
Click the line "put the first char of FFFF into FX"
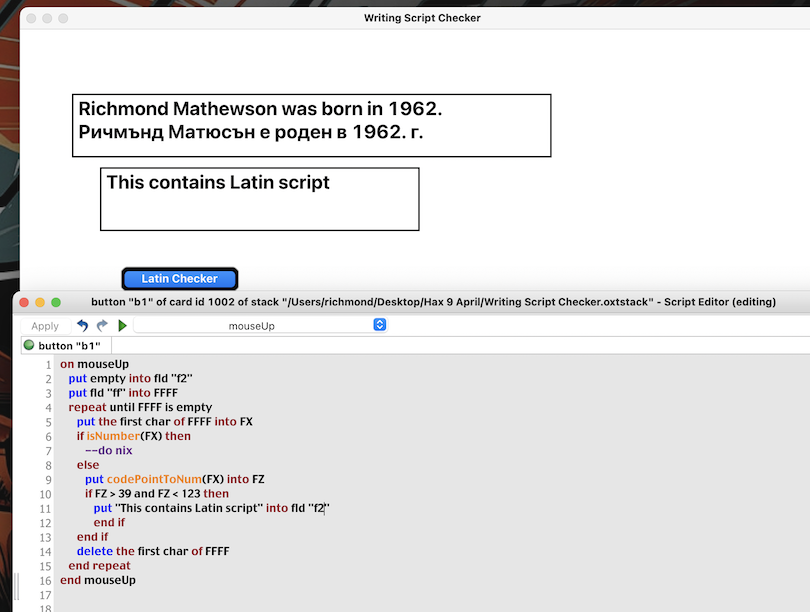point(165,422)
